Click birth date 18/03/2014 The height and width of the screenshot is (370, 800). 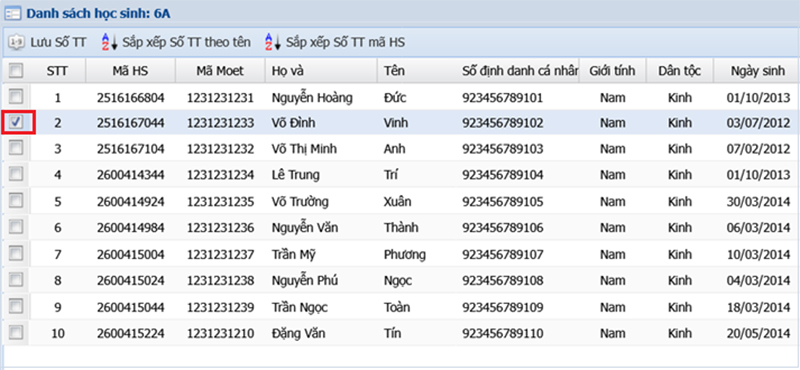[x=758, y=307]
